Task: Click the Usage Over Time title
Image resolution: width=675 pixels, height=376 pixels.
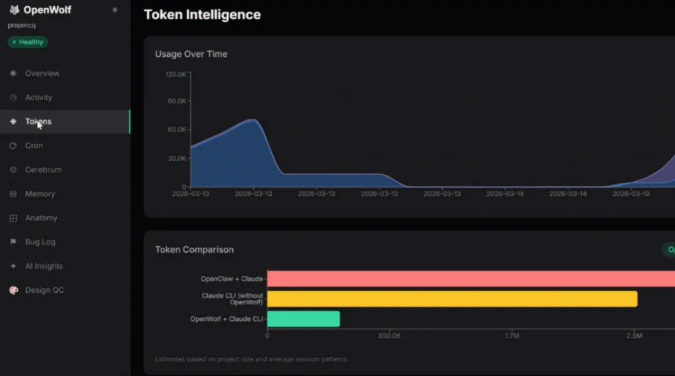Action: point(191,54)
